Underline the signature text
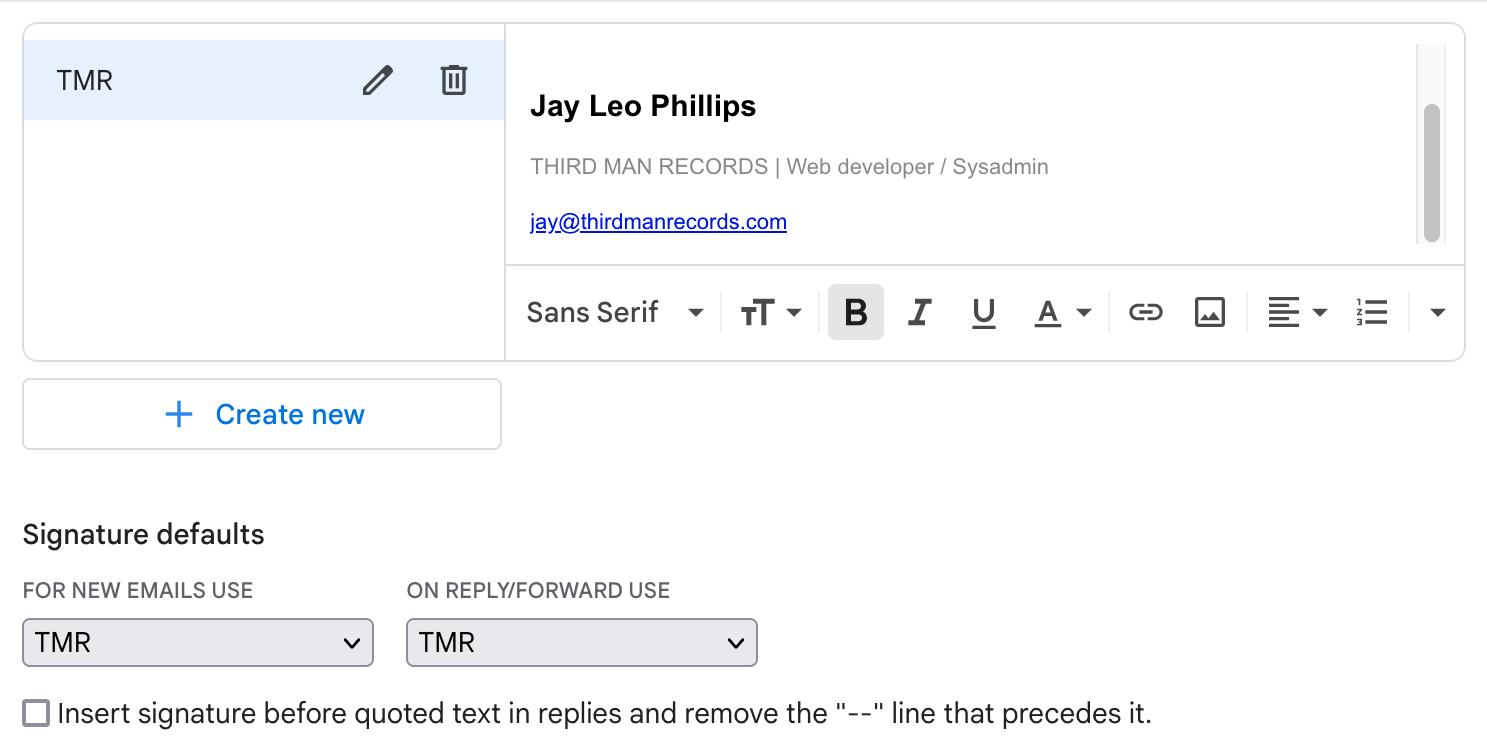This screenshot has height=748, width=1487. pos(983,313)
